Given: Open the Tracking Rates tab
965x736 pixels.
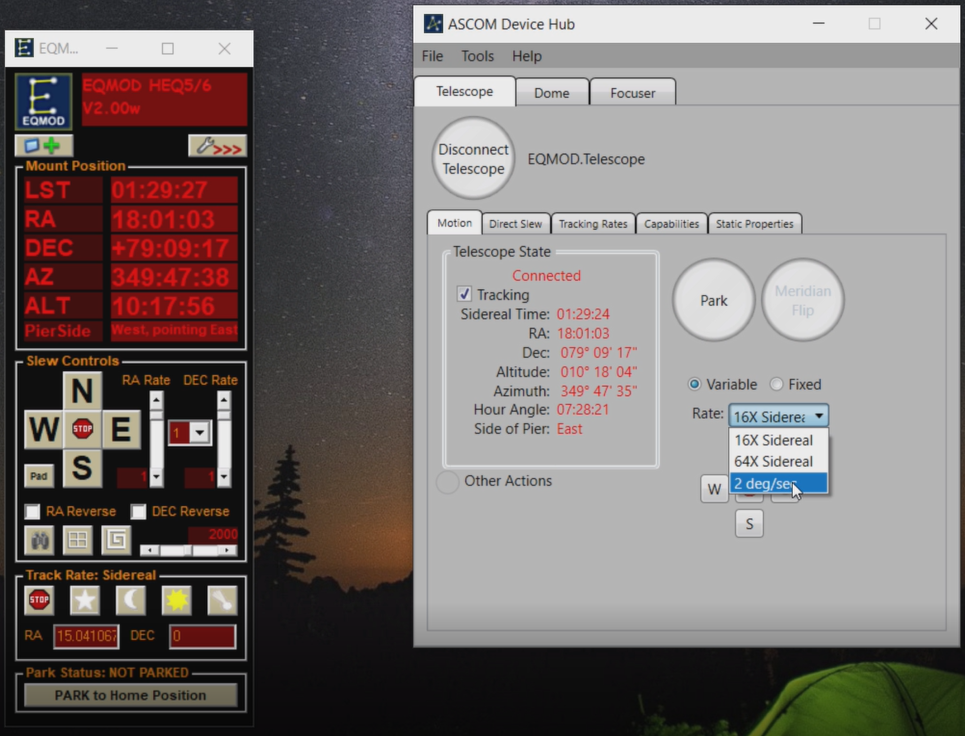Looking at the screenshot, I should tap(593, 224).
